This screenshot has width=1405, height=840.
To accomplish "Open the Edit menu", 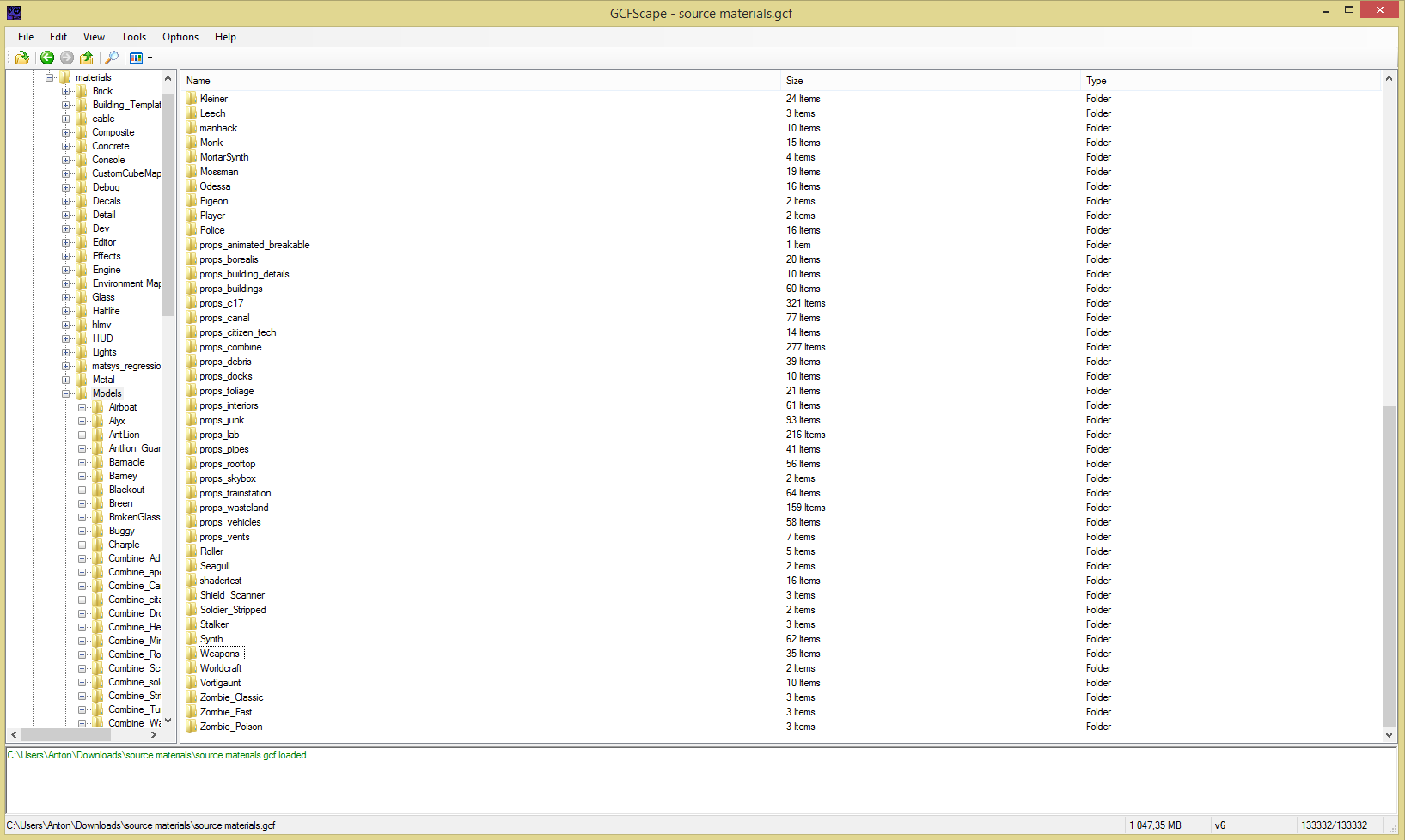I will click(58, 37).
